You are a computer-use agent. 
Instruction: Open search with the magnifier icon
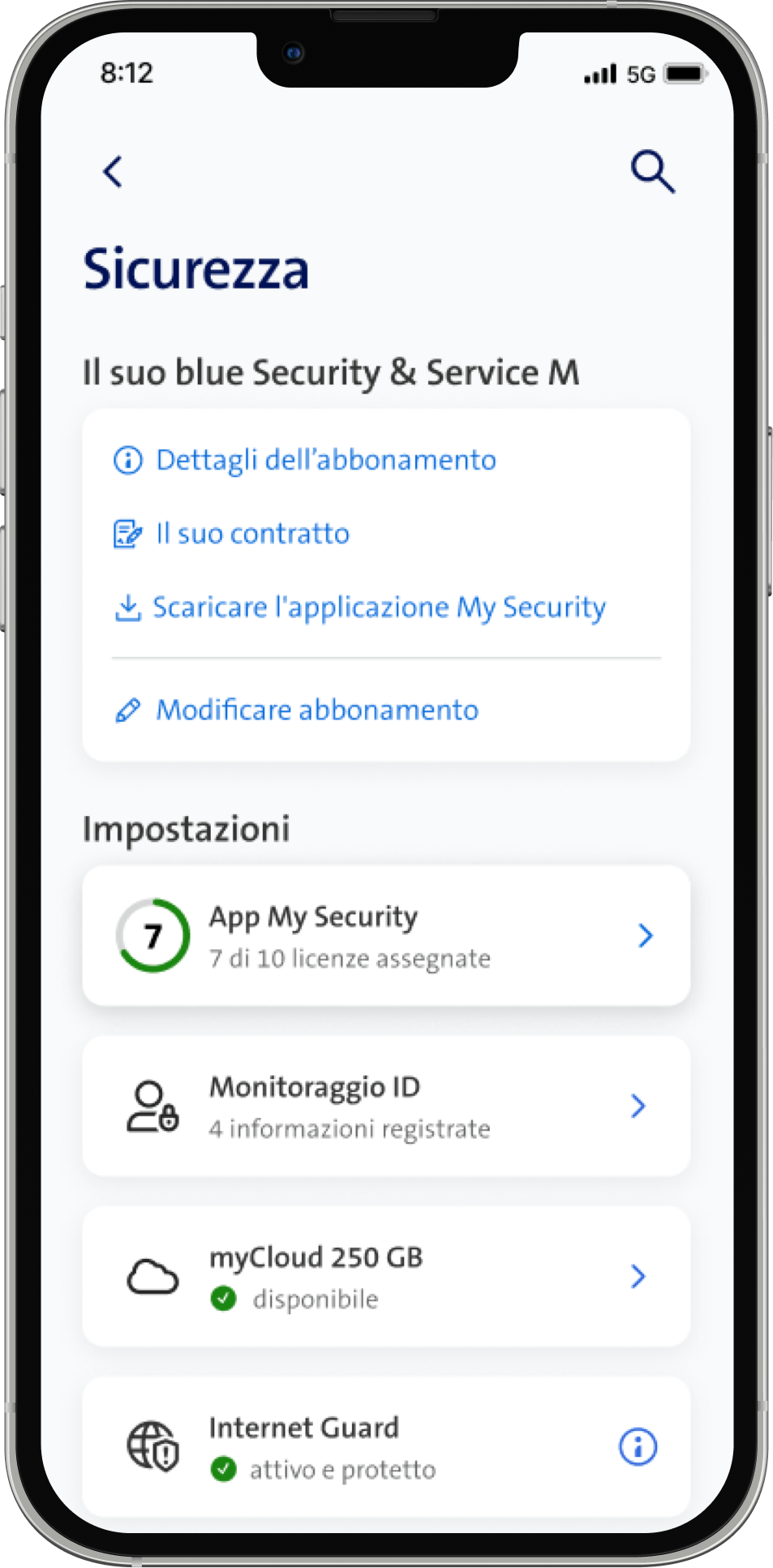tap(652, 171)
